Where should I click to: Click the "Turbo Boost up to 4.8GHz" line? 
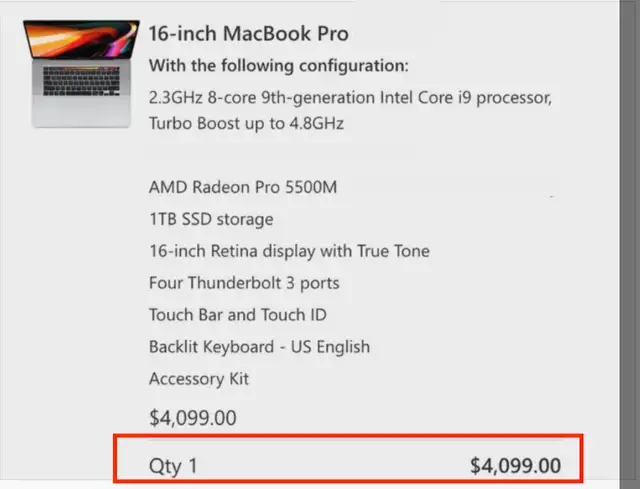point(249,124)
